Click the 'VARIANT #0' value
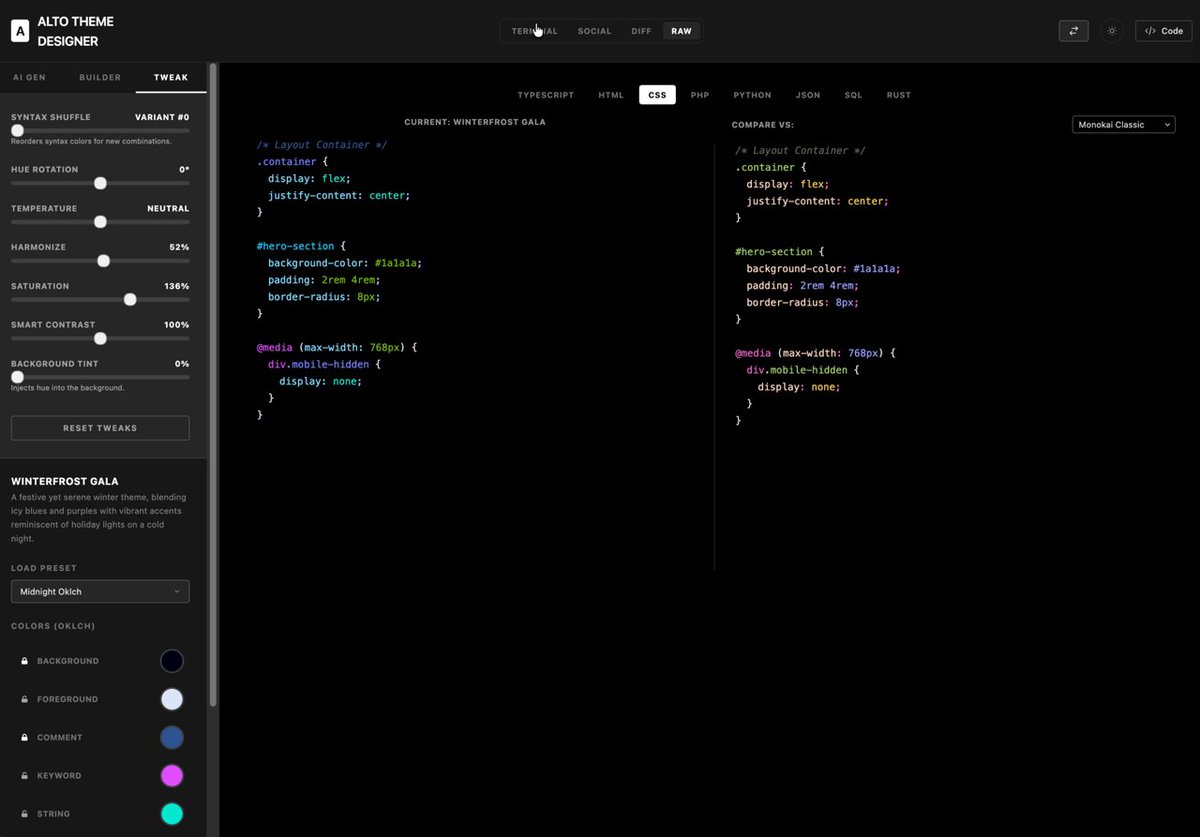Screen dimensions: 1200x837 point(162,117)
